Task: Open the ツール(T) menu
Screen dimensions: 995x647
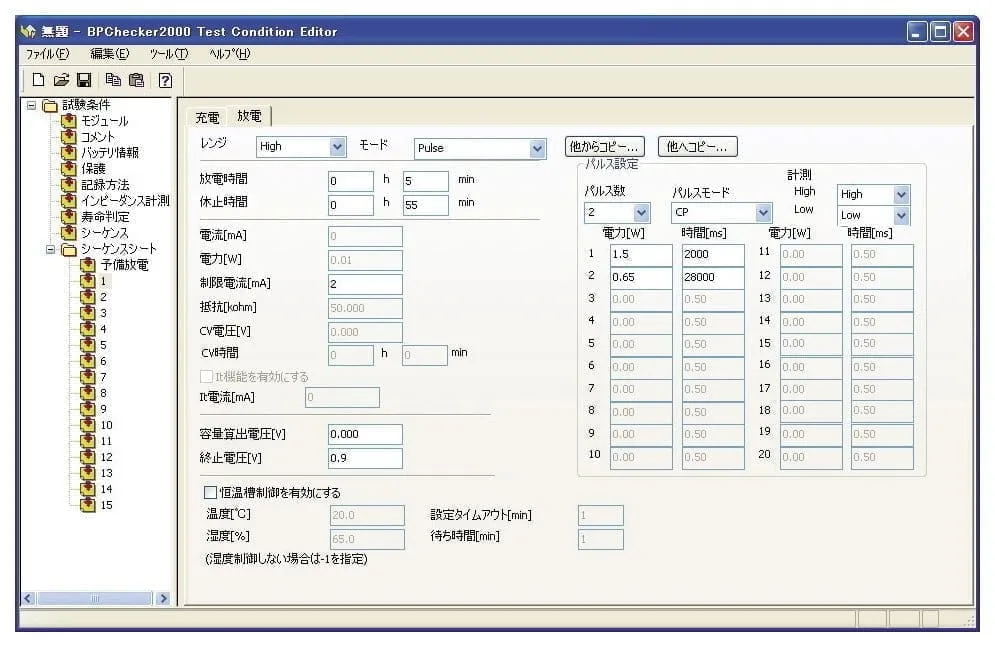Action: 168,54
